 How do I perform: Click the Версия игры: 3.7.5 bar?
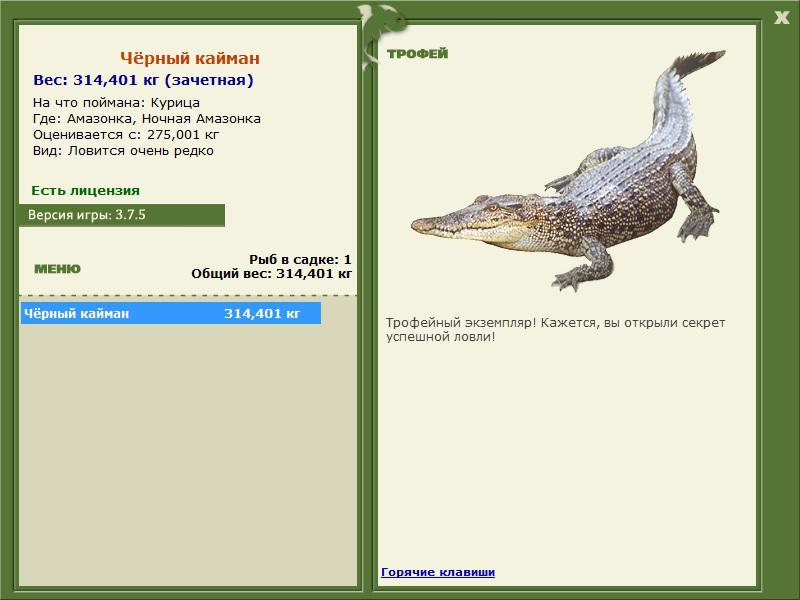click(122, 215)
